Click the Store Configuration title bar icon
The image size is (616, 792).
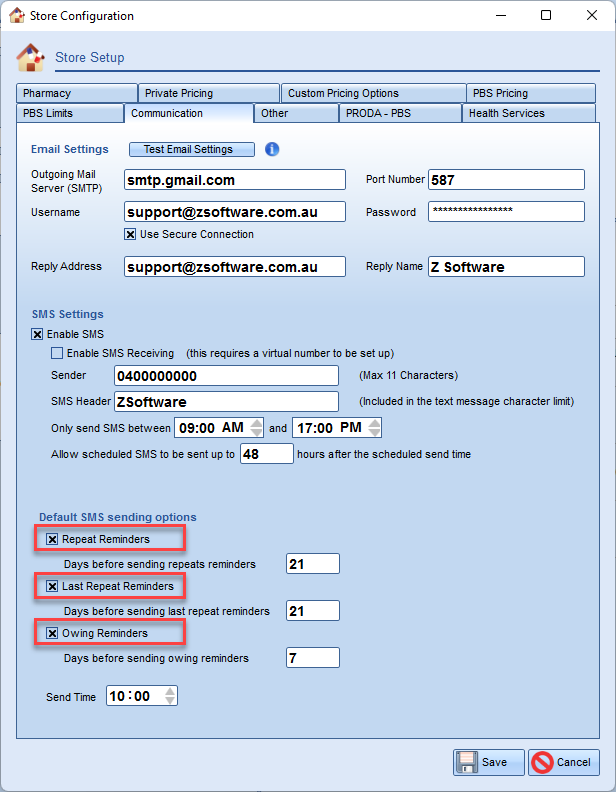16,16
